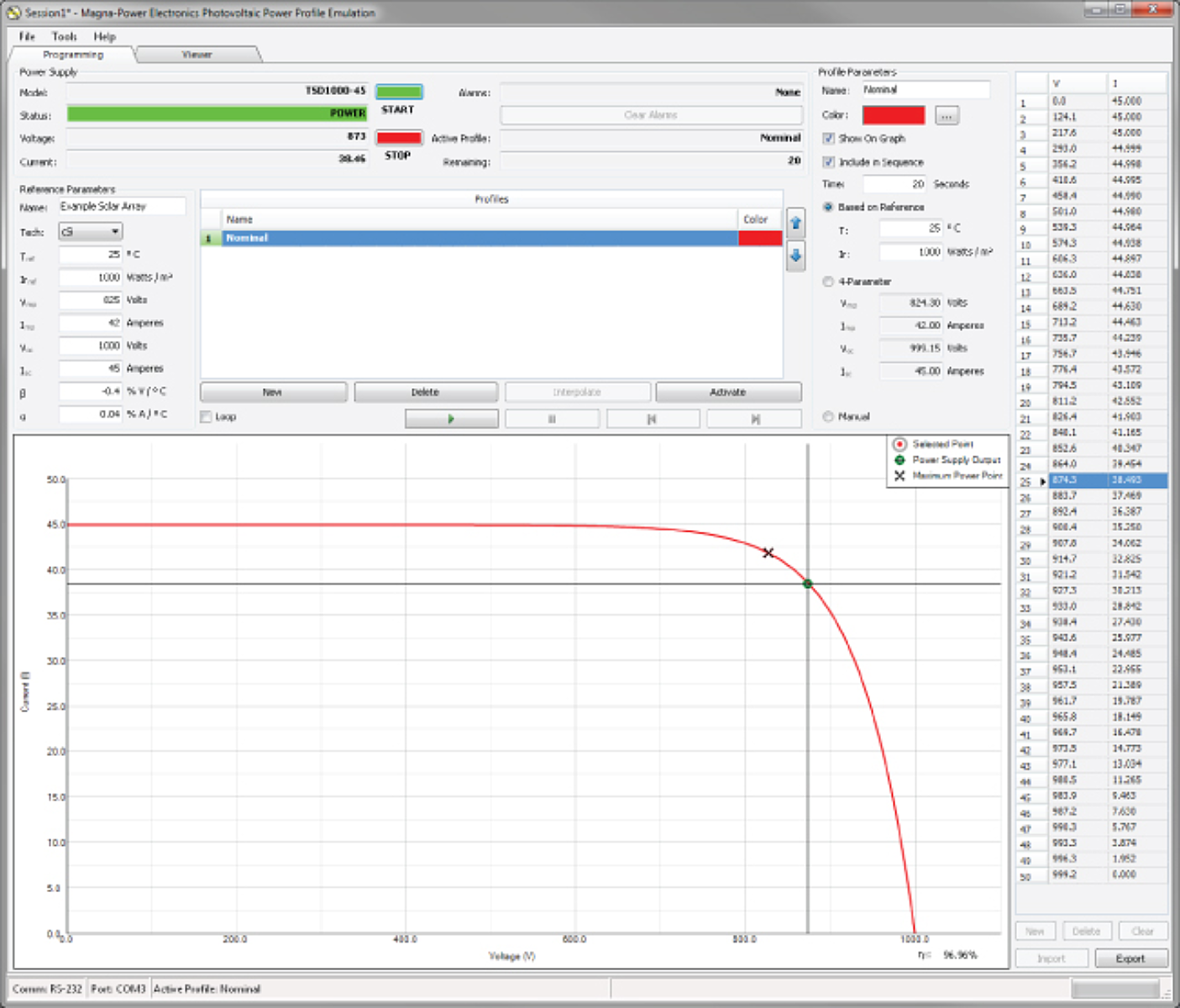Click the Export button
The width and height of the screenshot is (1180, 1008).
click(1130, 958)
